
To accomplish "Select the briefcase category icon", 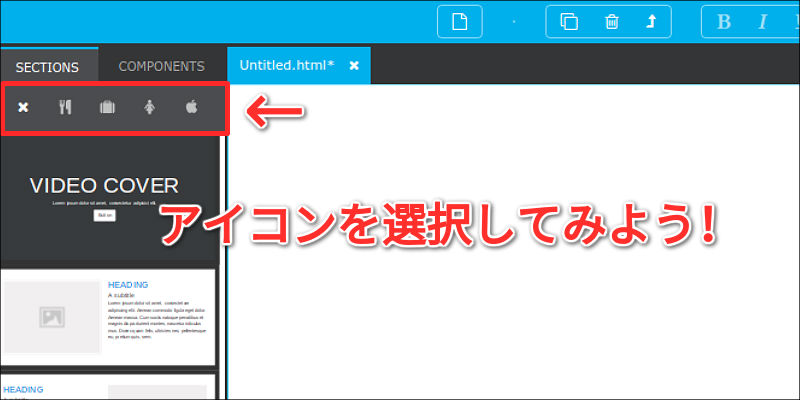I will click(x=107, y=107).
